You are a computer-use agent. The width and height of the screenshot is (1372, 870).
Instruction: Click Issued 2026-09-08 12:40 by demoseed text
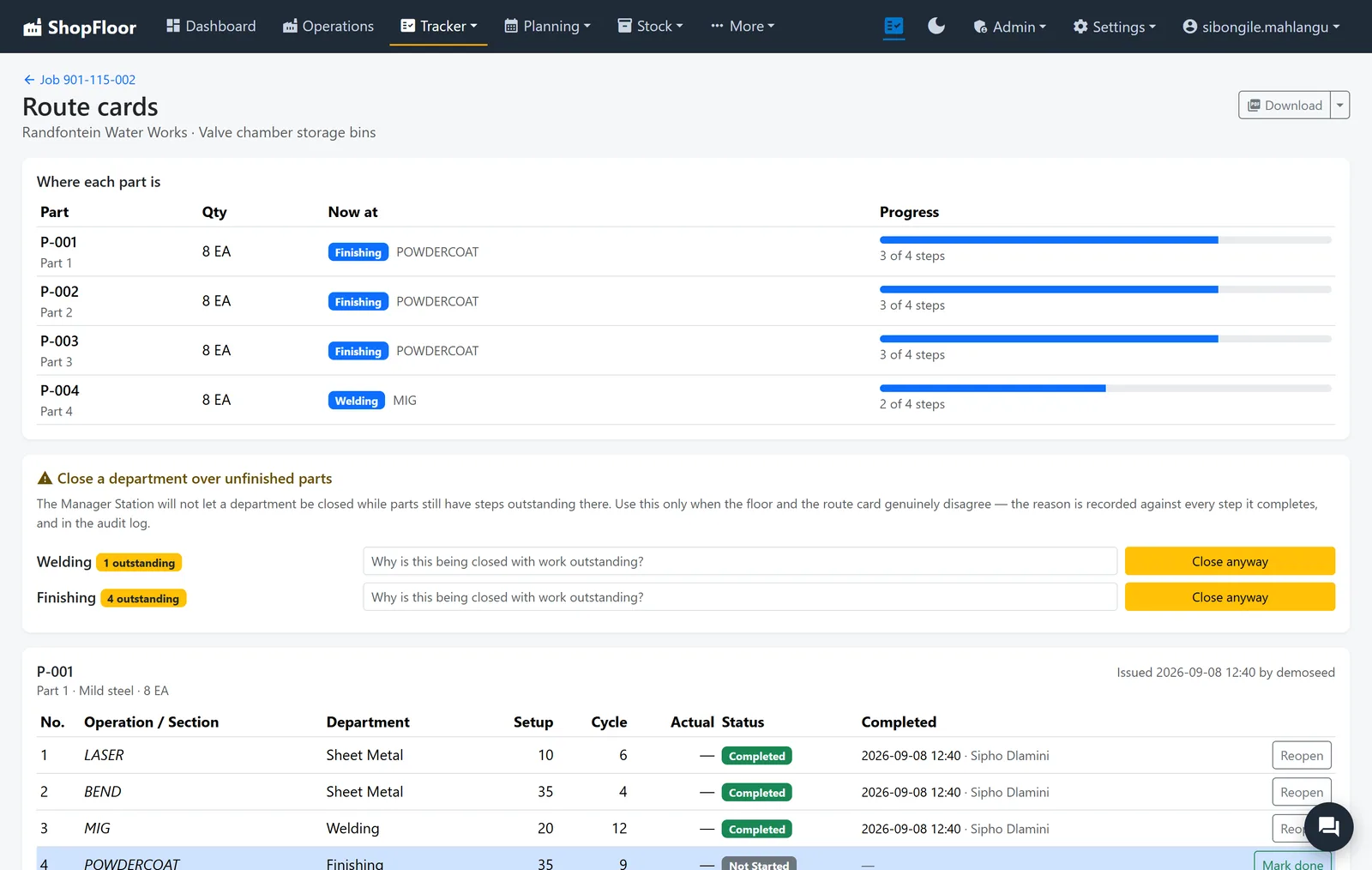click(x=1225, y=672)
